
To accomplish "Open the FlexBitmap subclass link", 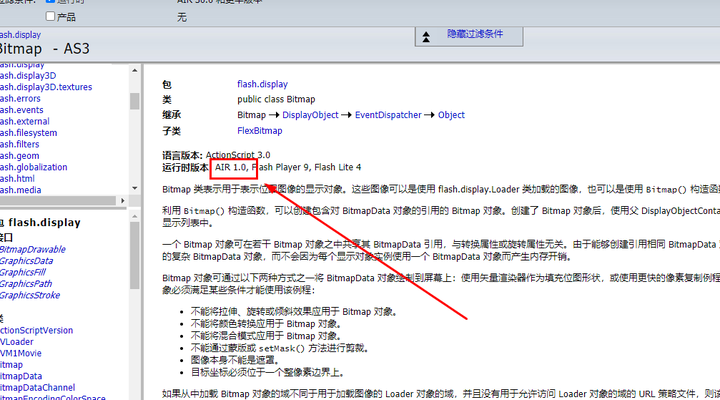I will 259,131.
